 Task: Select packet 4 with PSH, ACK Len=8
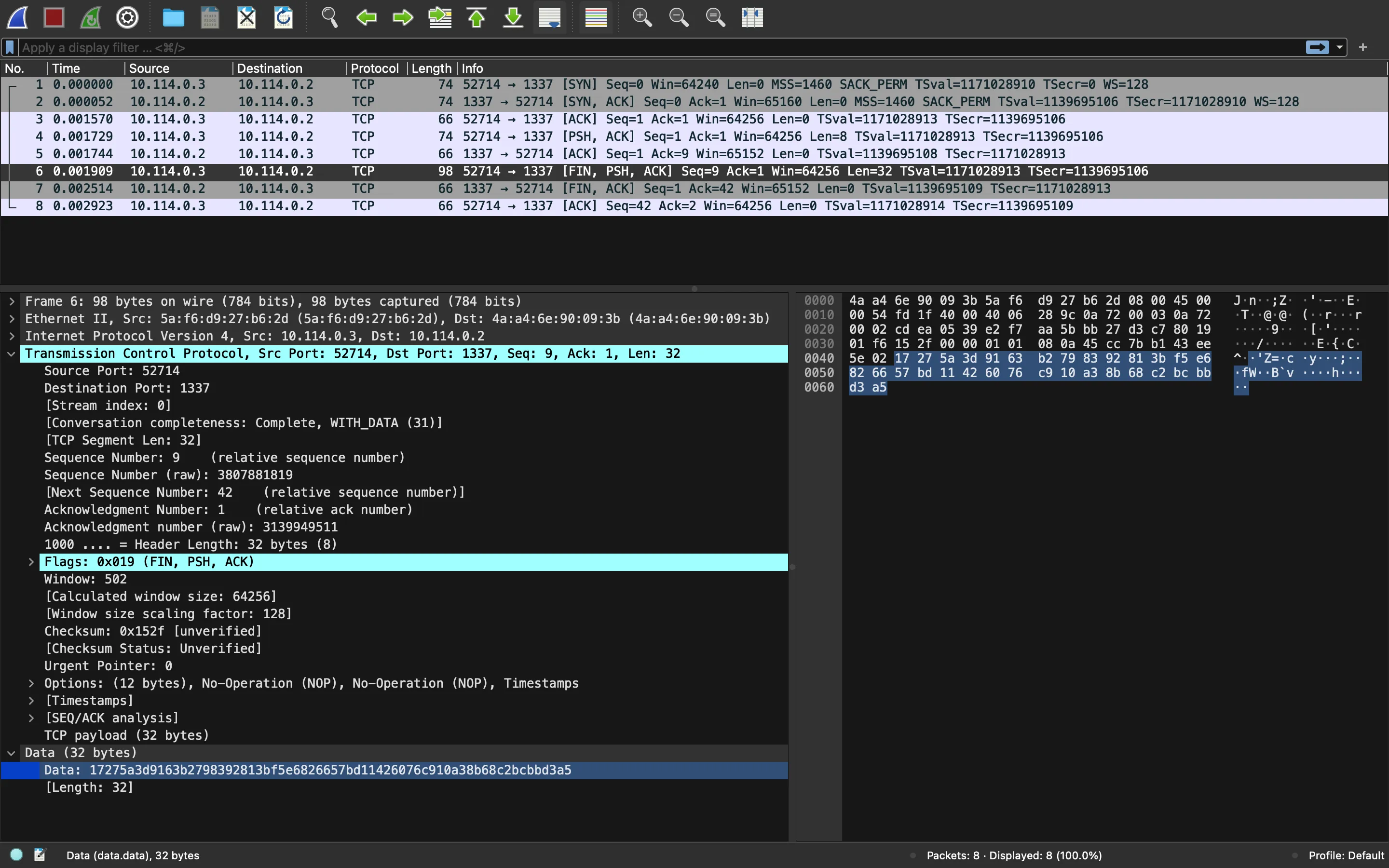[694, 136]
